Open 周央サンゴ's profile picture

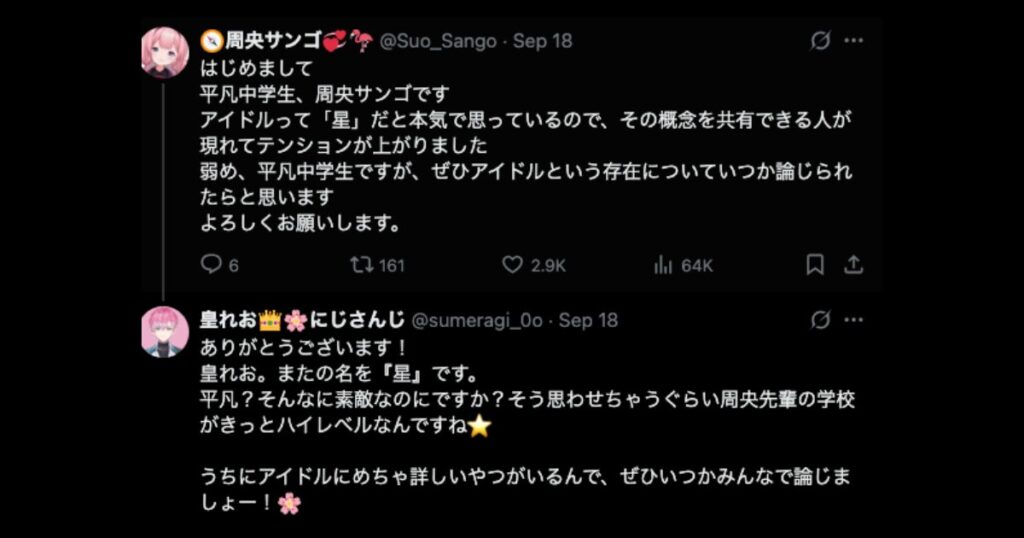[165, 52]
